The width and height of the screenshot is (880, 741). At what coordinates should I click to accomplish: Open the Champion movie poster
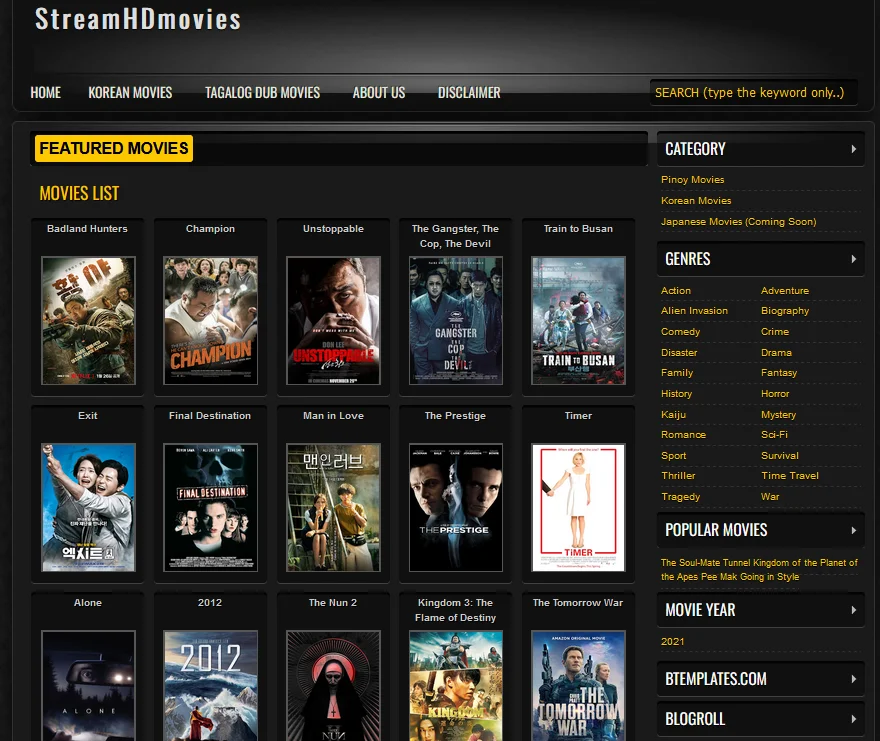[x=210, y=321]
